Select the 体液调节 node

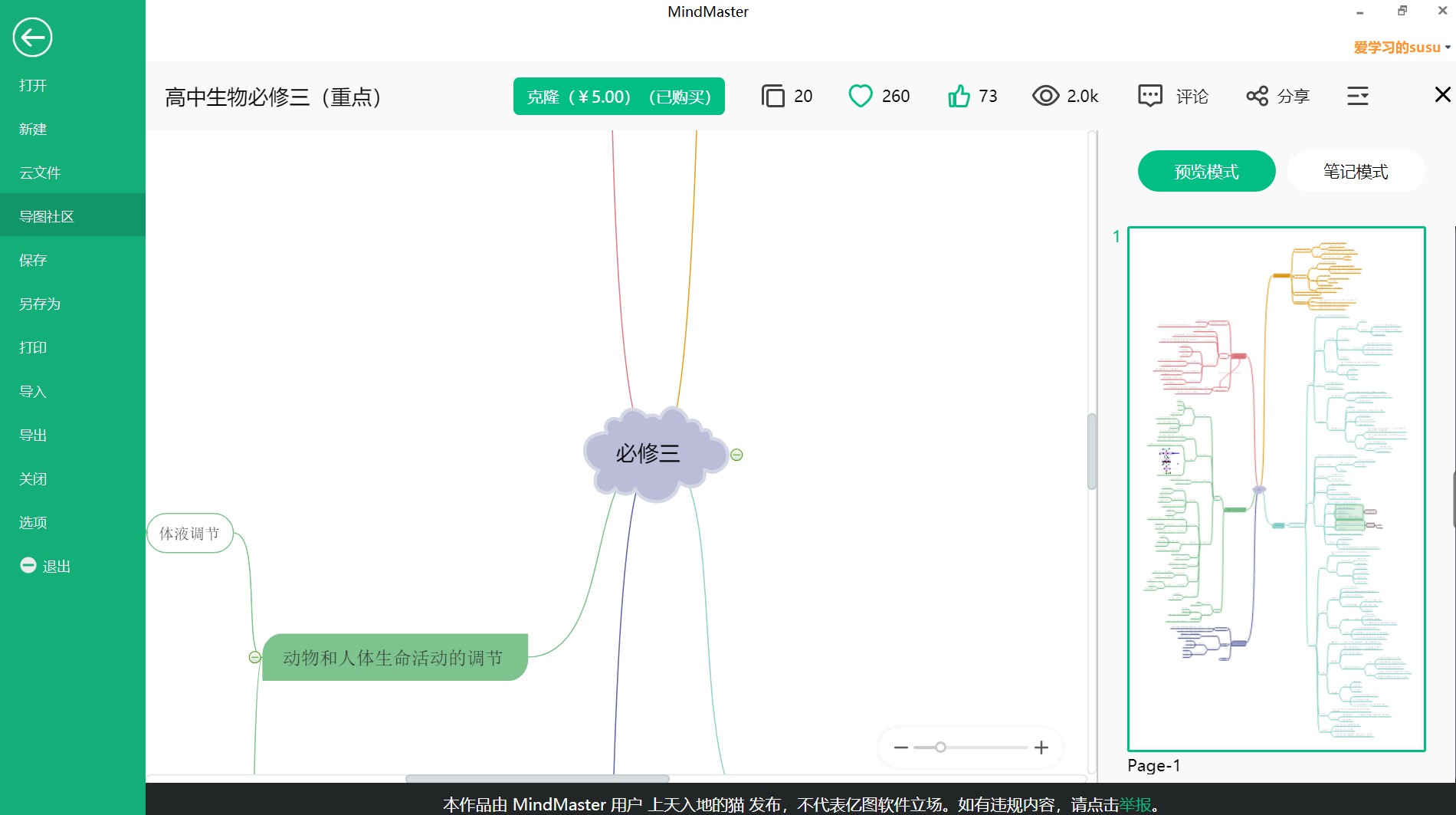coord(189,533)
